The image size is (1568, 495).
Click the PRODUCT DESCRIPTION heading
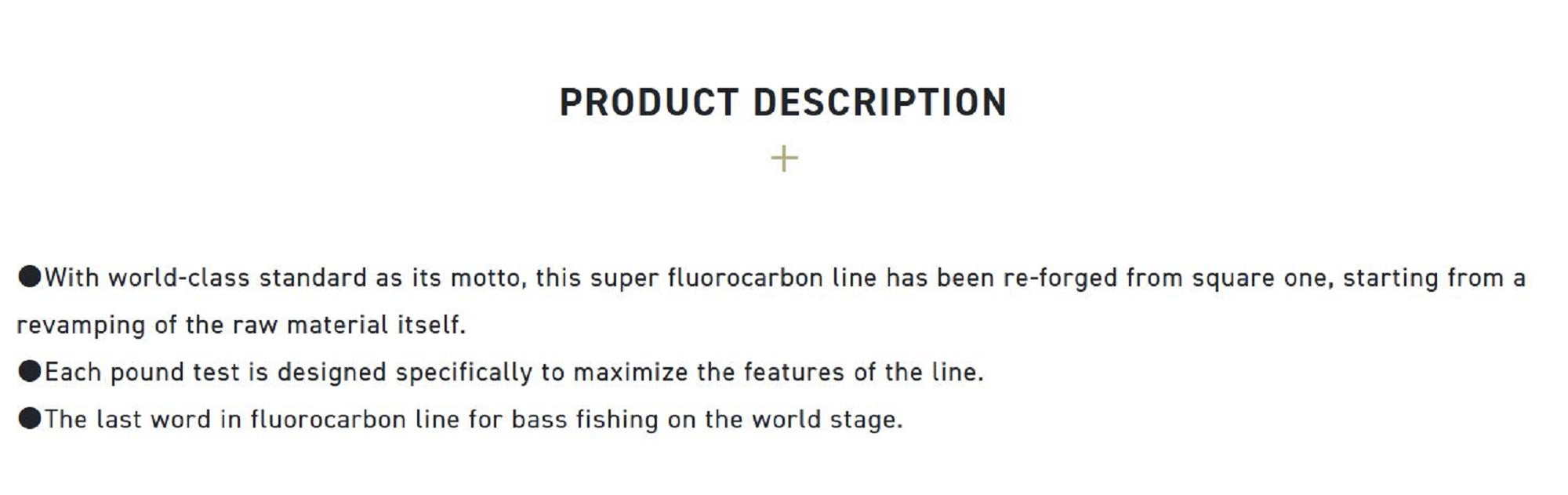(x=782, y=103)
